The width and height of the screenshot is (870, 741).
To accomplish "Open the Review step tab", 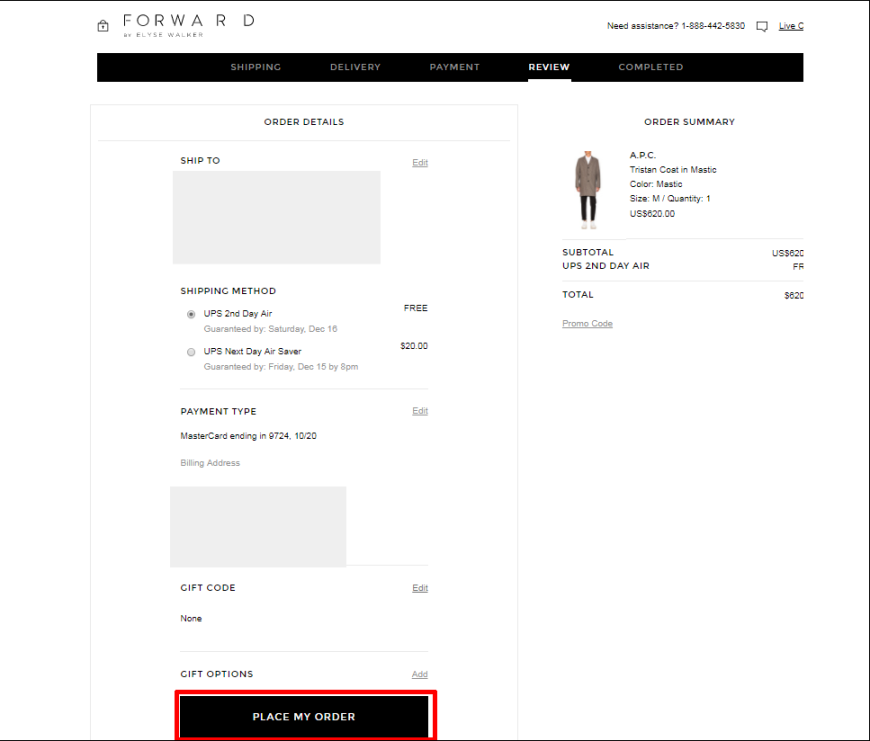I will (x=549, y=67).
